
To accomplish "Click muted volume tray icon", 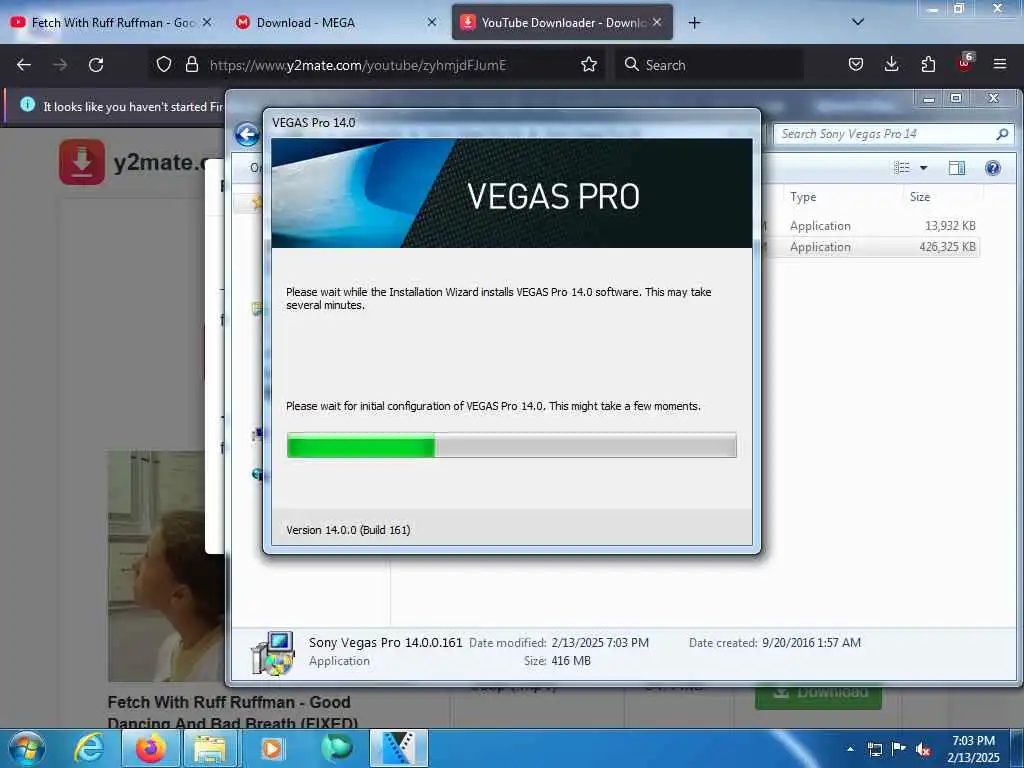I will [x=923, y=749].
